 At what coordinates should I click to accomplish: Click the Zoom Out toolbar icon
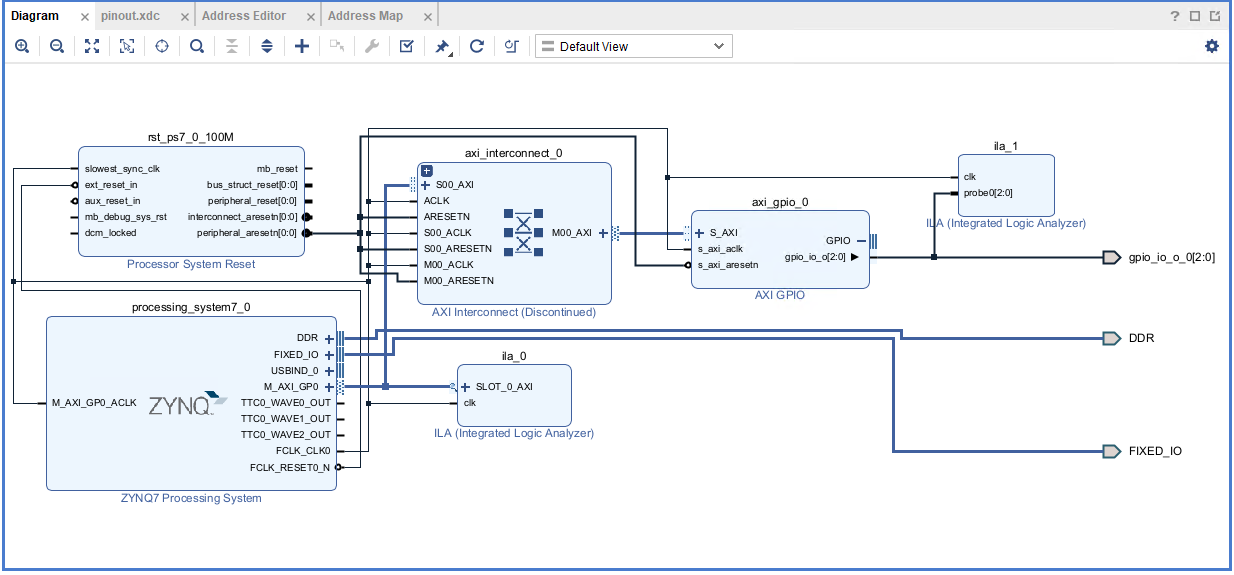click(57, 46)
